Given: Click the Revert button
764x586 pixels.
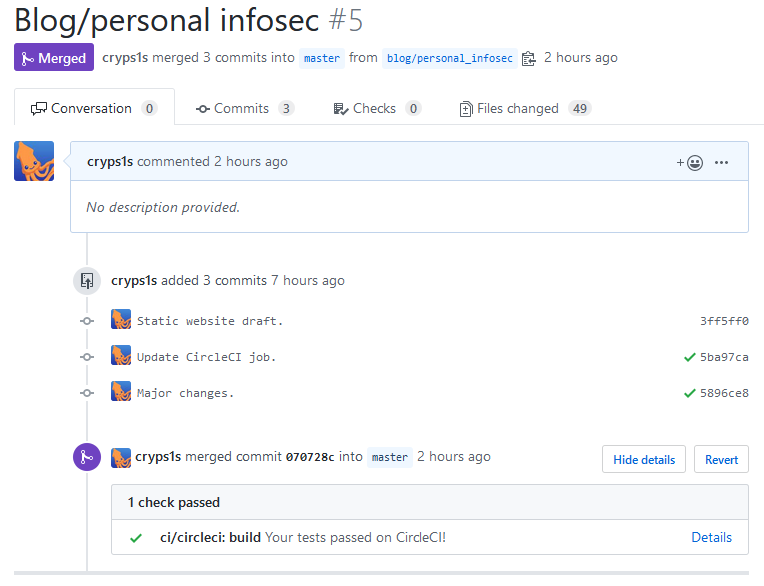Looking at the screenshot, I should [721, 459].
